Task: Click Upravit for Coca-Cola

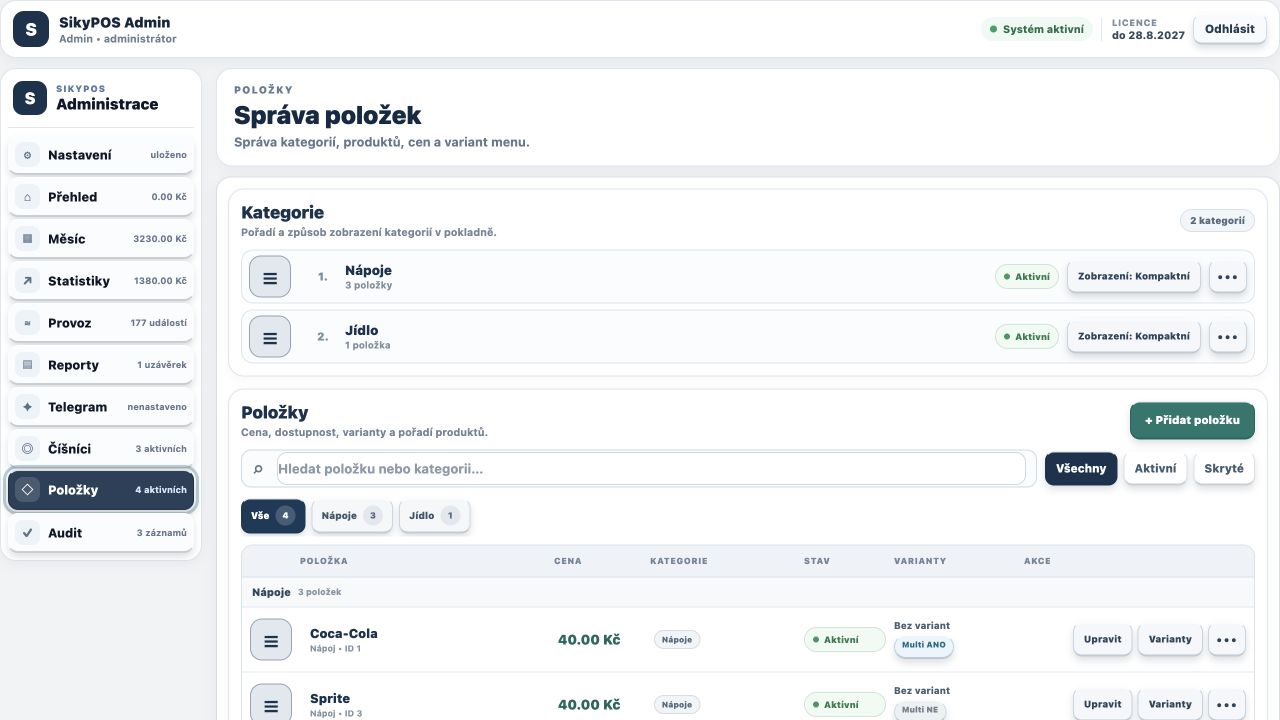Action: coord(1103,640)
